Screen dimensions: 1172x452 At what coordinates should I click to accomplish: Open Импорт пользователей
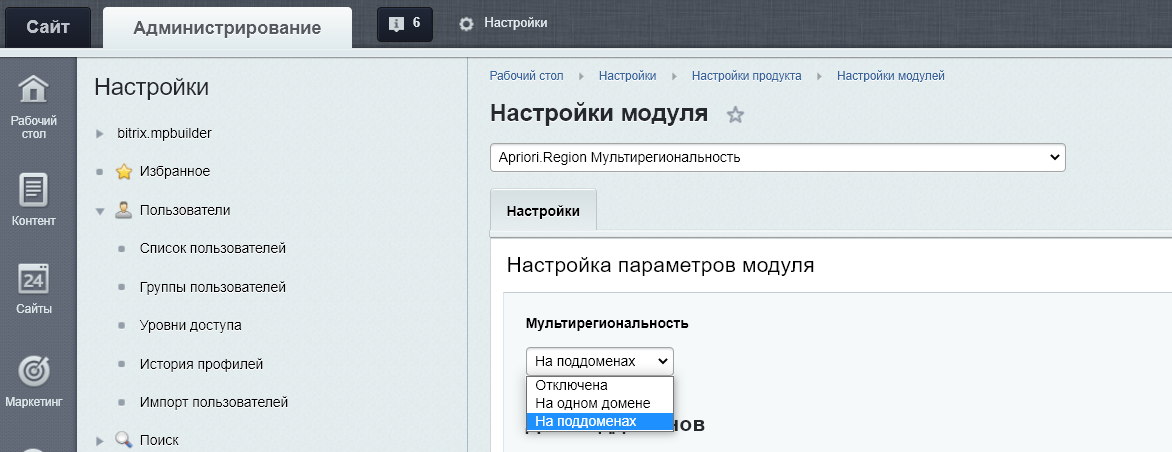(214, 402)
